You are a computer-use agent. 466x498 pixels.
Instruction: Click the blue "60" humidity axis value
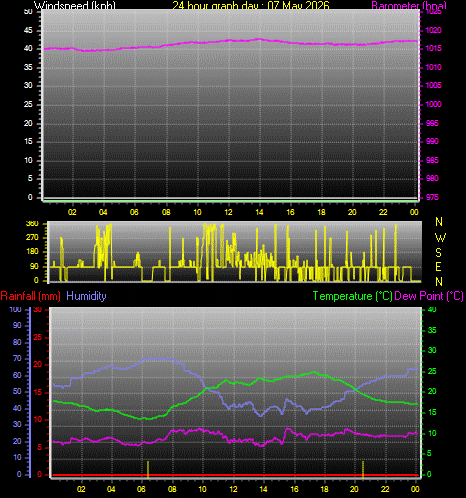[x=17, y=375]
